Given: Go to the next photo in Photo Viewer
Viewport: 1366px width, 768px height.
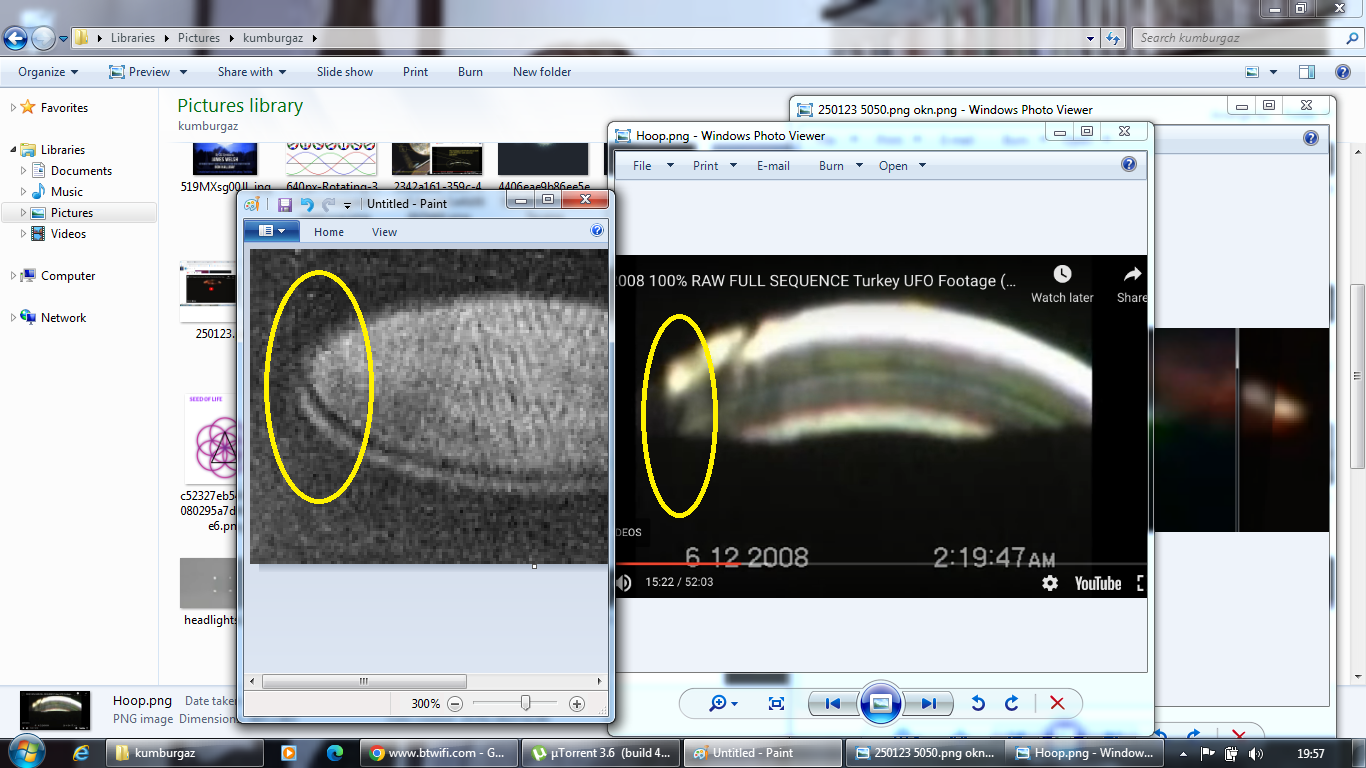Looking at the screenshot, I should [928, 704].
